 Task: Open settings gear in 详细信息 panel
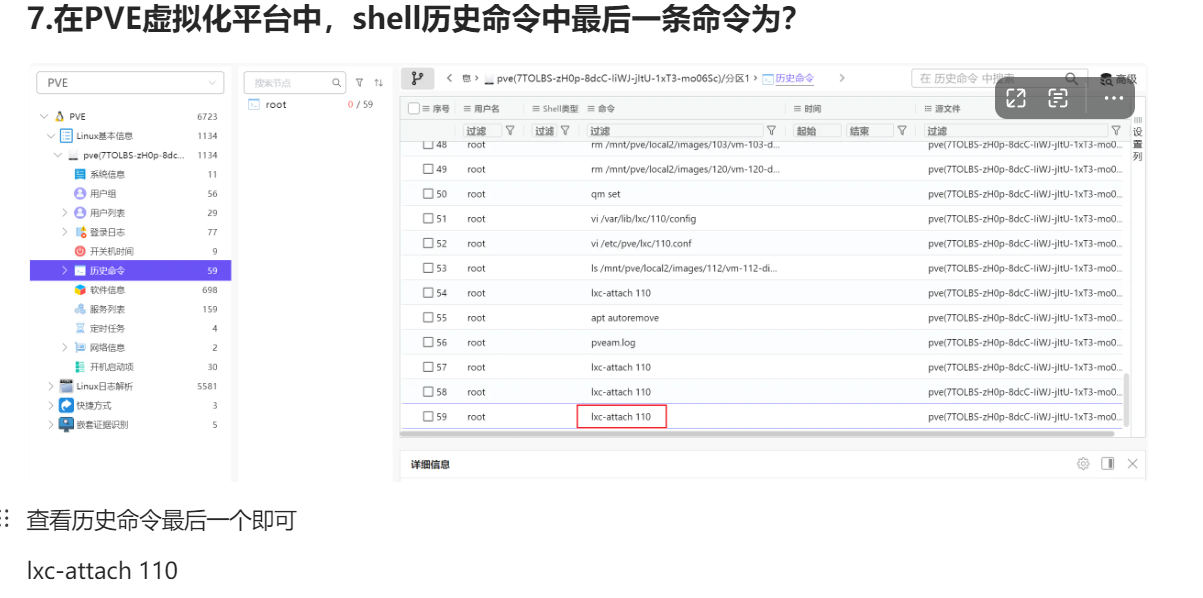(x=1083, y=464)
